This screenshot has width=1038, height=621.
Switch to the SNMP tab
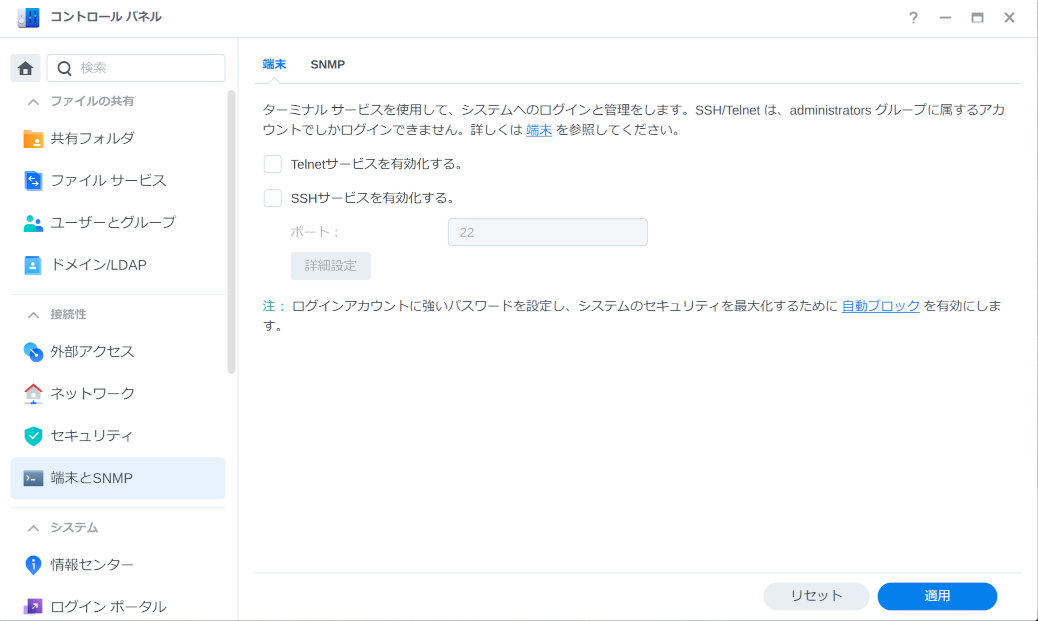(328, 64)
